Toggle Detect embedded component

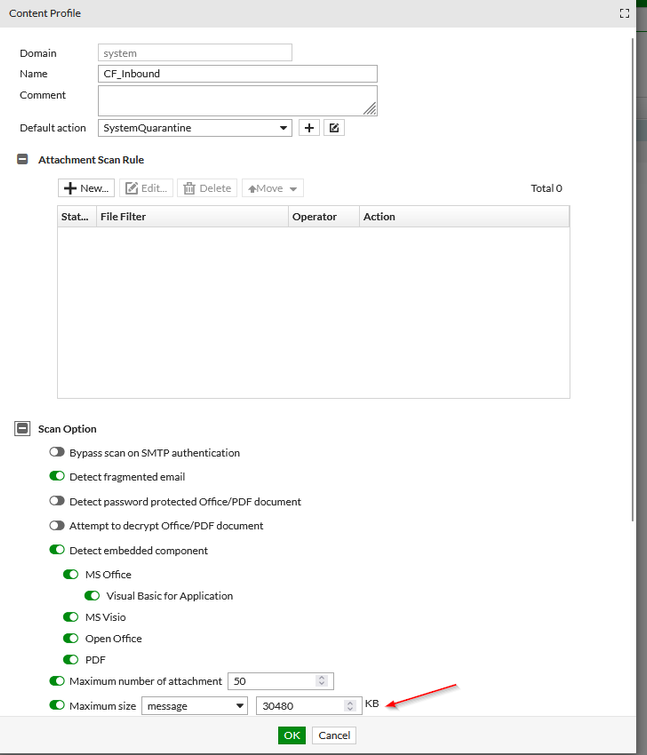click(x=57, y=550)
